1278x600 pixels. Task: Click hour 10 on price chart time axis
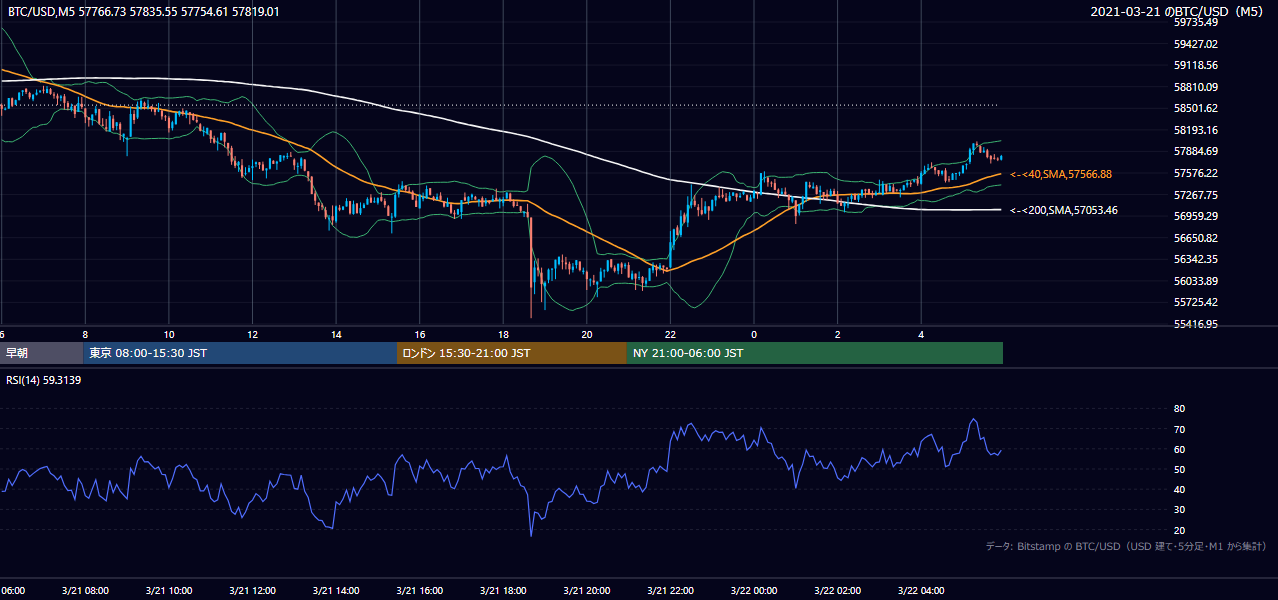pyautogui.click(x=169, y=334)
